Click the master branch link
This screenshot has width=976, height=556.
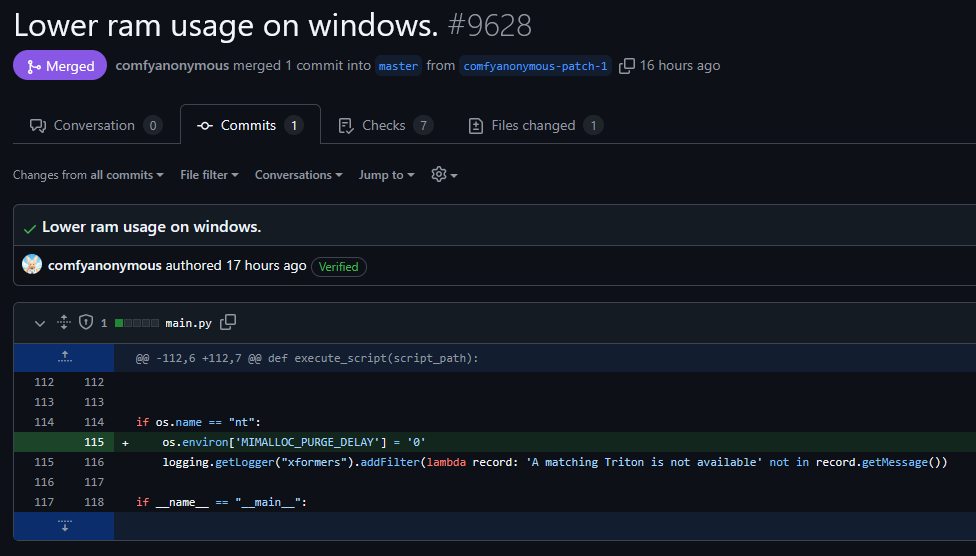[x=398, y=66]
